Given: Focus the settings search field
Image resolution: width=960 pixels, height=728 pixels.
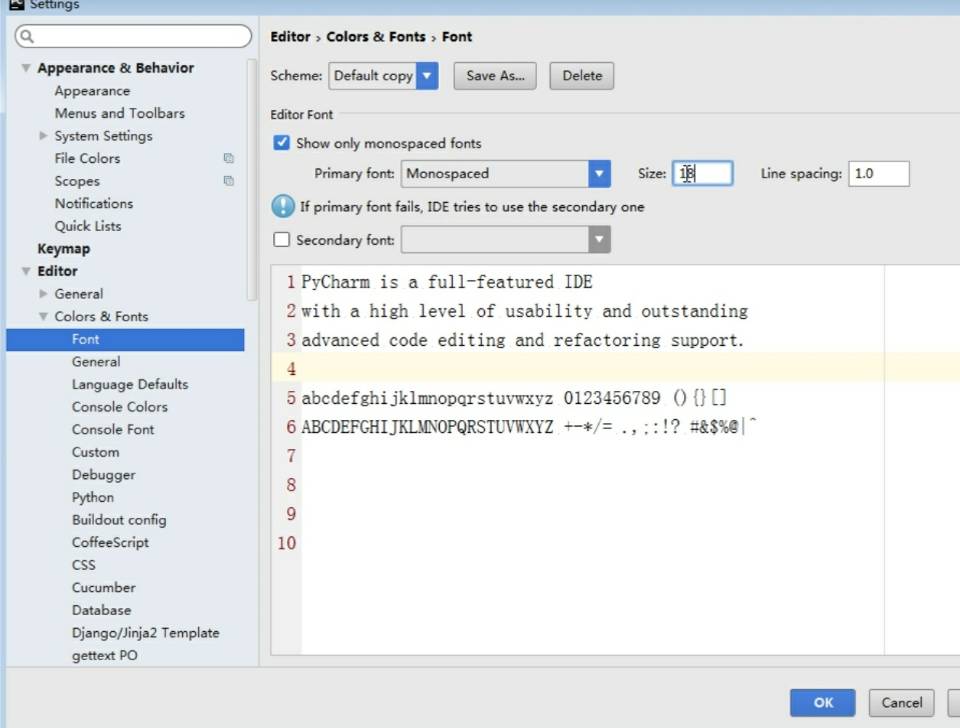Looking at the screenshot, I should point(133,36).
